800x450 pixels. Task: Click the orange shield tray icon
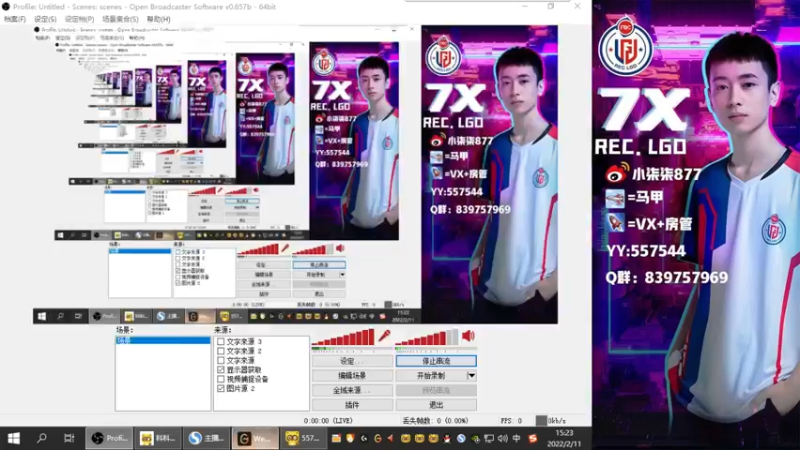point(350,438)
